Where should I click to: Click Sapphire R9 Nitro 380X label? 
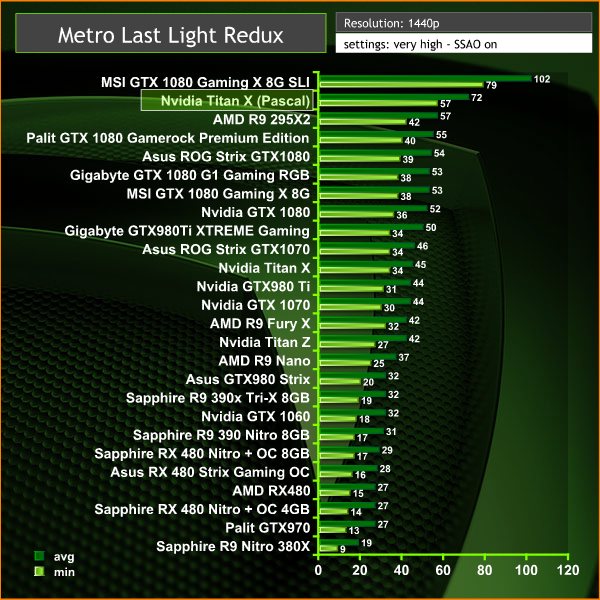point(233,546)
